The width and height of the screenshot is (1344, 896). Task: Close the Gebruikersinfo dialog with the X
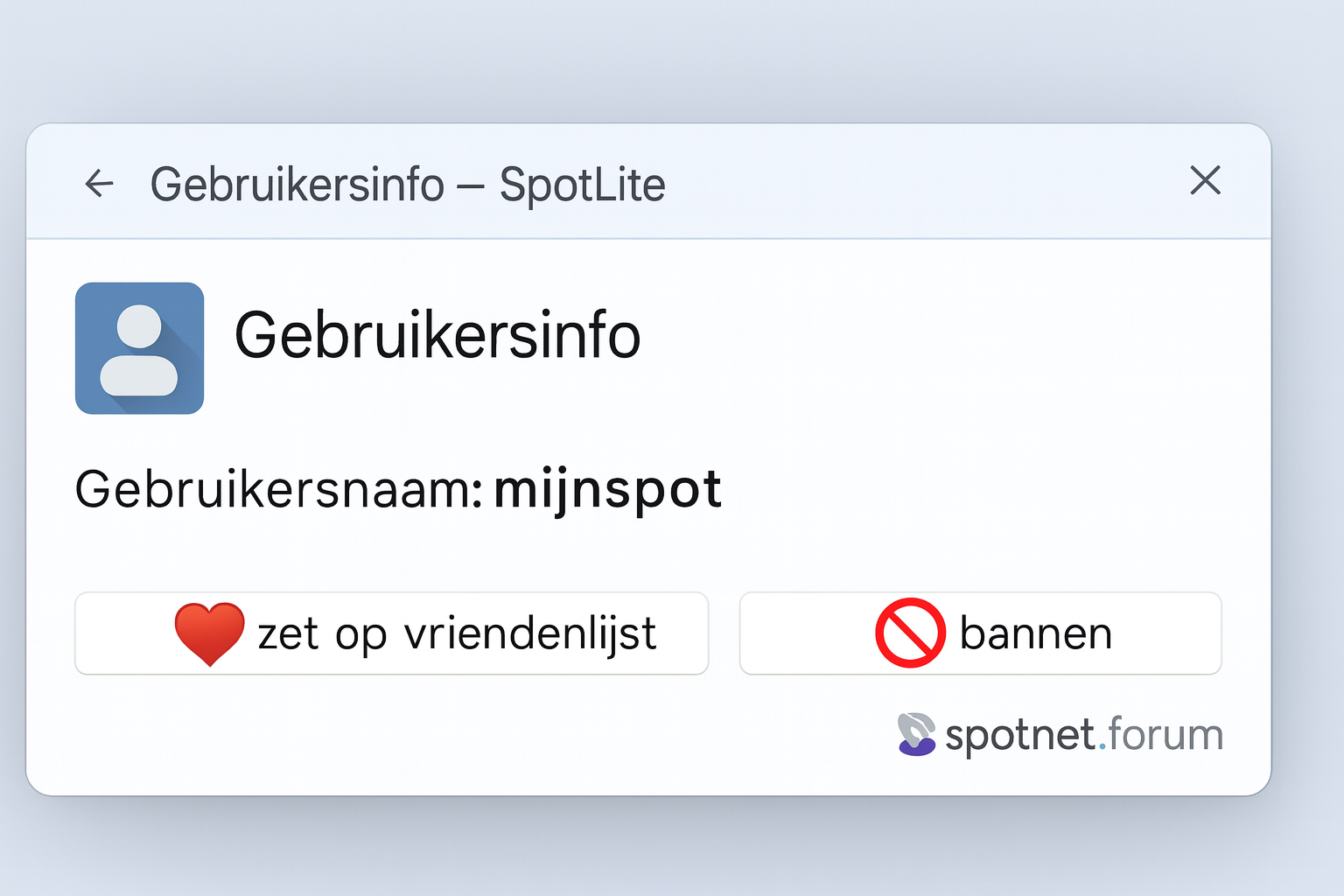(1205, 180)
